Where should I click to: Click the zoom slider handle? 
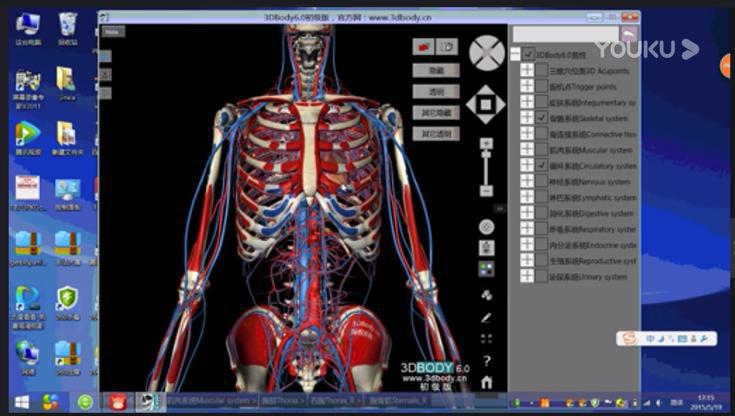[486, 154]
